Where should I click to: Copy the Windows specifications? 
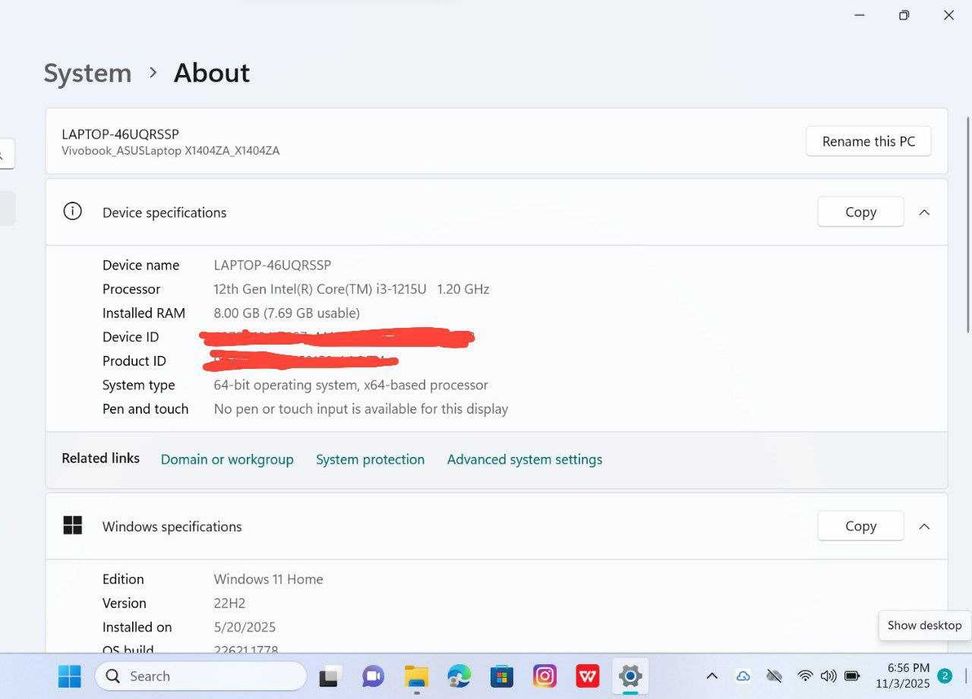[860, 526]
